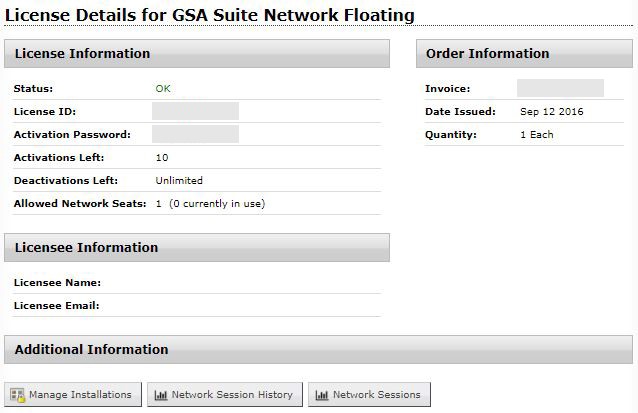Click the Additional Information section header
Viewport: 638px width, 413px height.
pyautogui.click(x=318, y=350)
